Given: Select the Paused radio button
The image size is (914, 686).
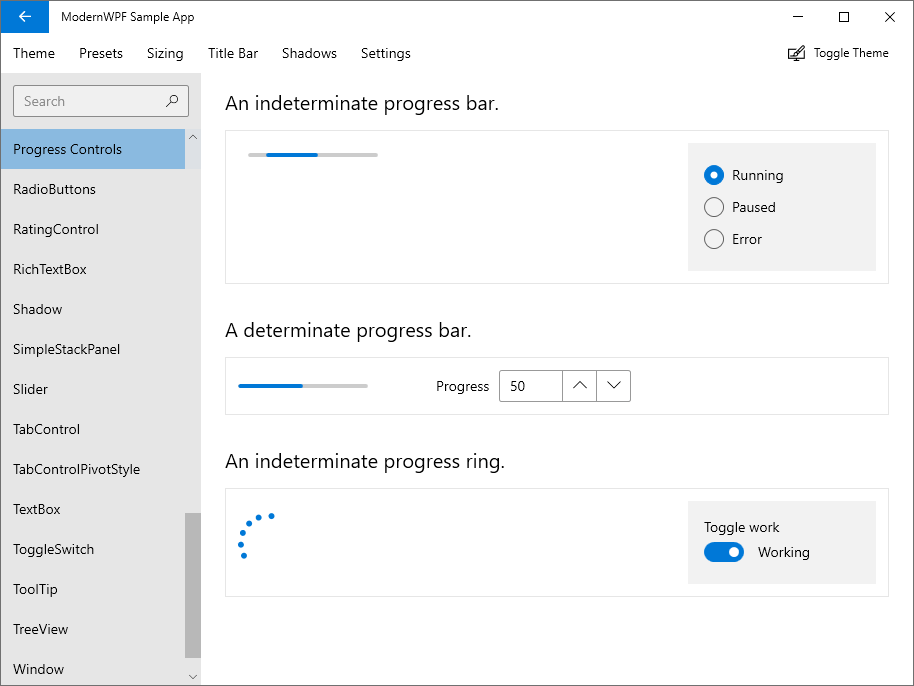Looking at the screenshot, I should click(x=714, y=206).
